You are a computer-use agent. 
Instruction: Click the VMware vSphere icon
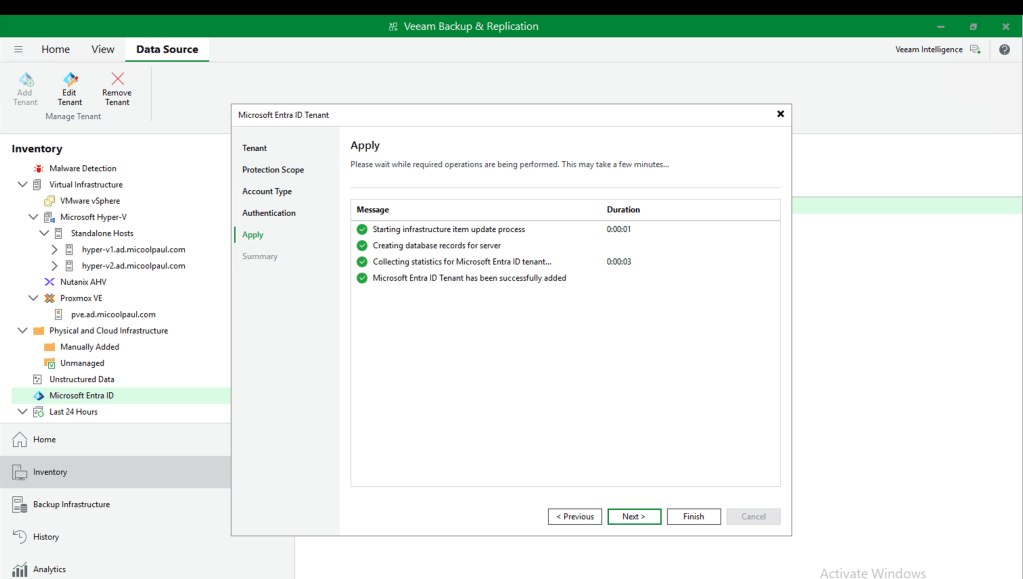point(49,201)
